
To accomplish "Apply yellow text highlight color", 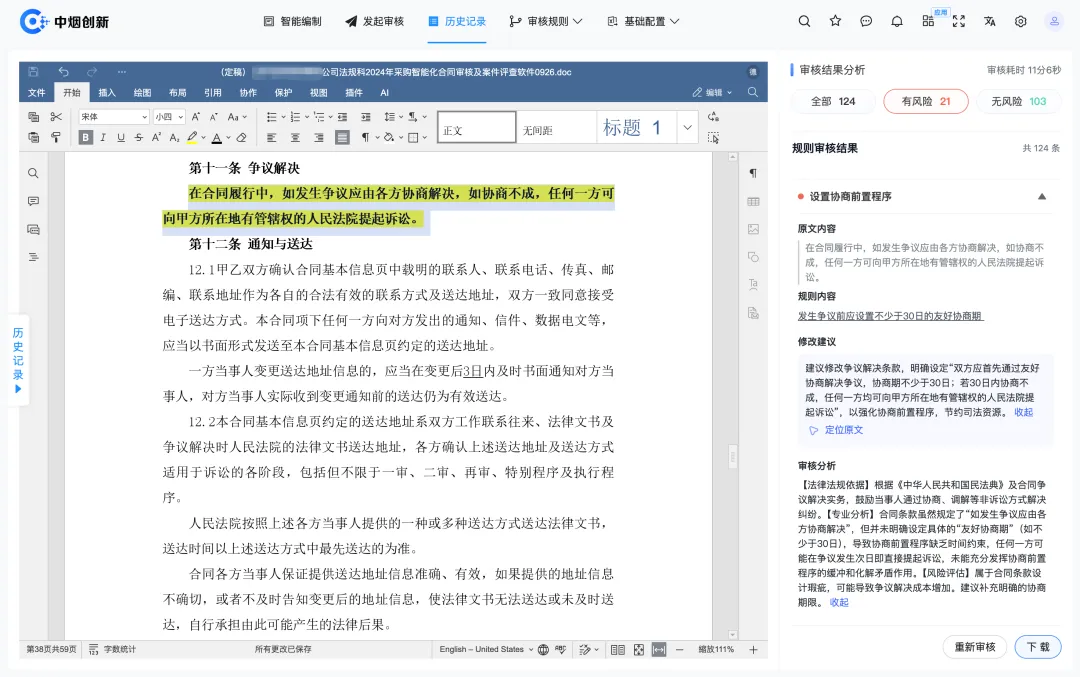I will (x=192, y=138).
